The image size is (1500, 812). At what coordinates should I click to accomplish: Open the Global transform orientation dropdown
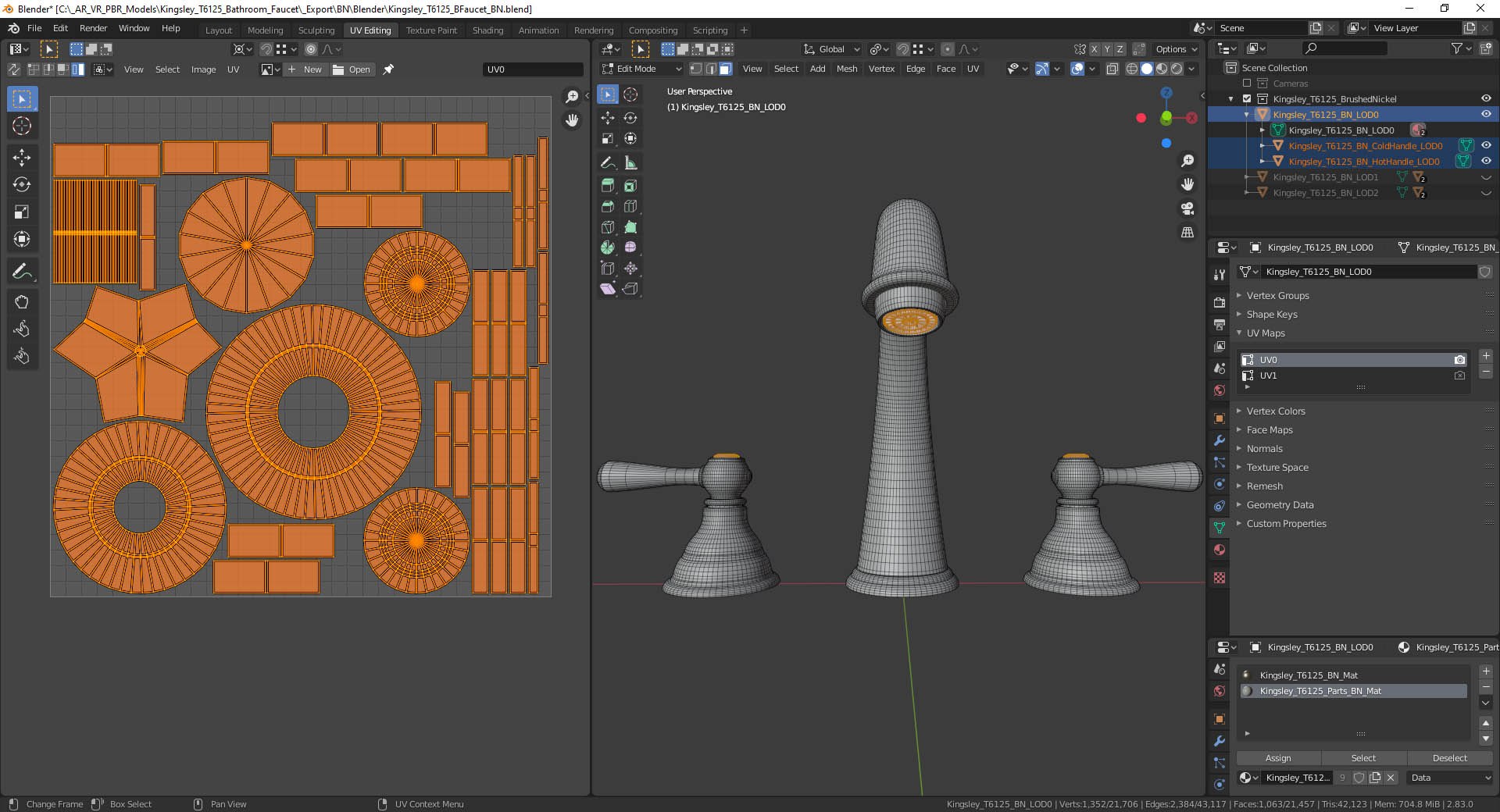pyautogui.click(x=831, y=49)
